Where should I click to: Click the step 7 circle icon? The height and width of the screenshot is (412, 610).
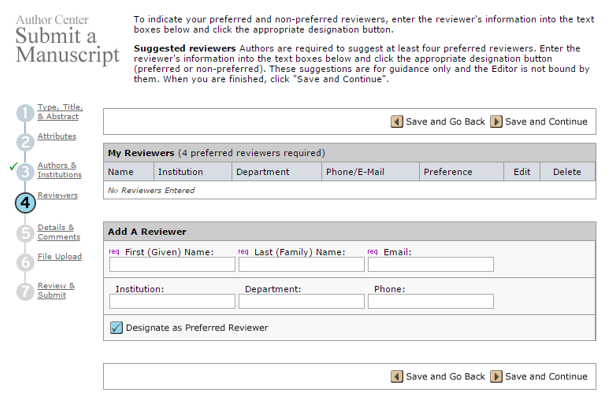click(26, 292)
